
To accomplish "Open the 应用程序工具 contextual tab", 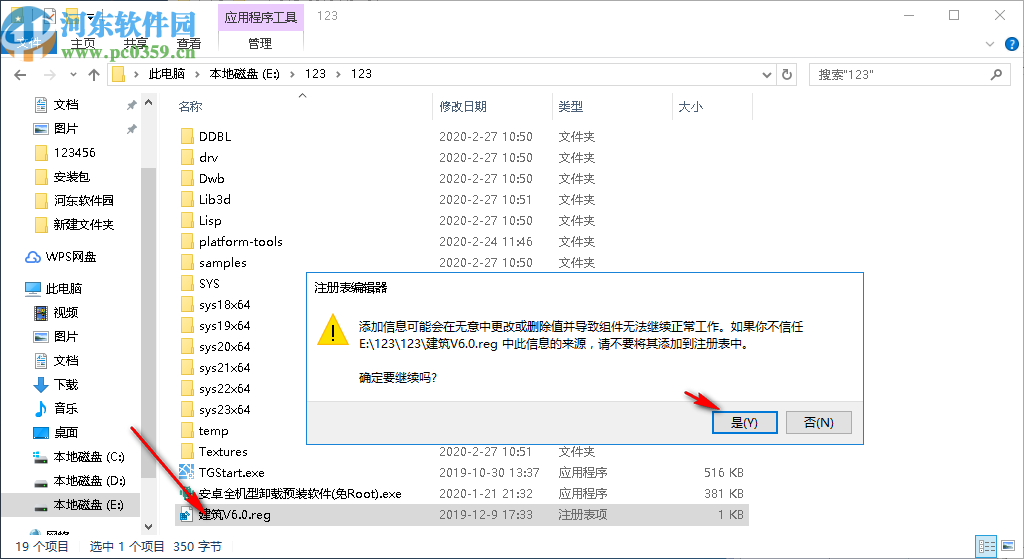I will pyautogui.click(x=261, y=17).
